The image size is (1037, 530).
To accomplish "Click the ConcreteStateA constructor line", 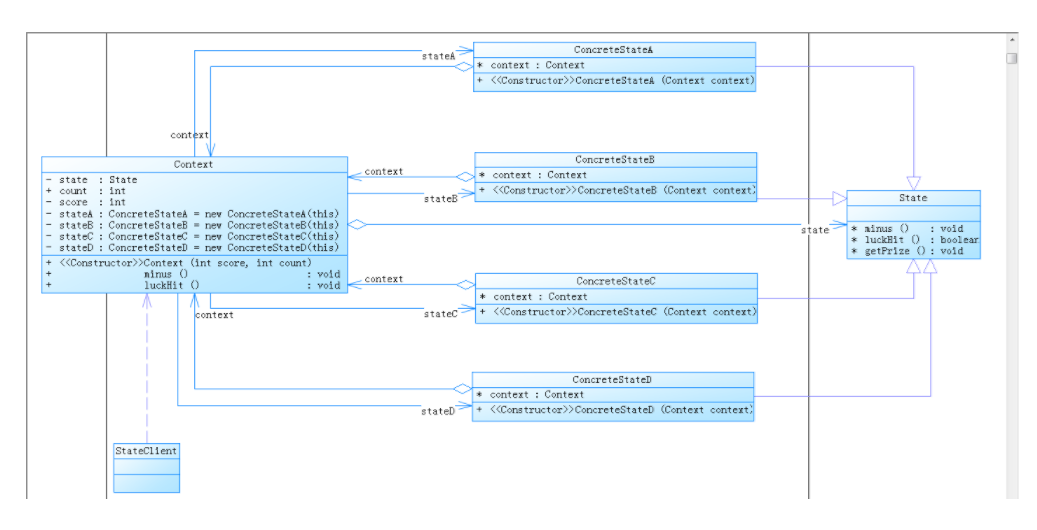I will pyautogui.click(x=615, y=81).
